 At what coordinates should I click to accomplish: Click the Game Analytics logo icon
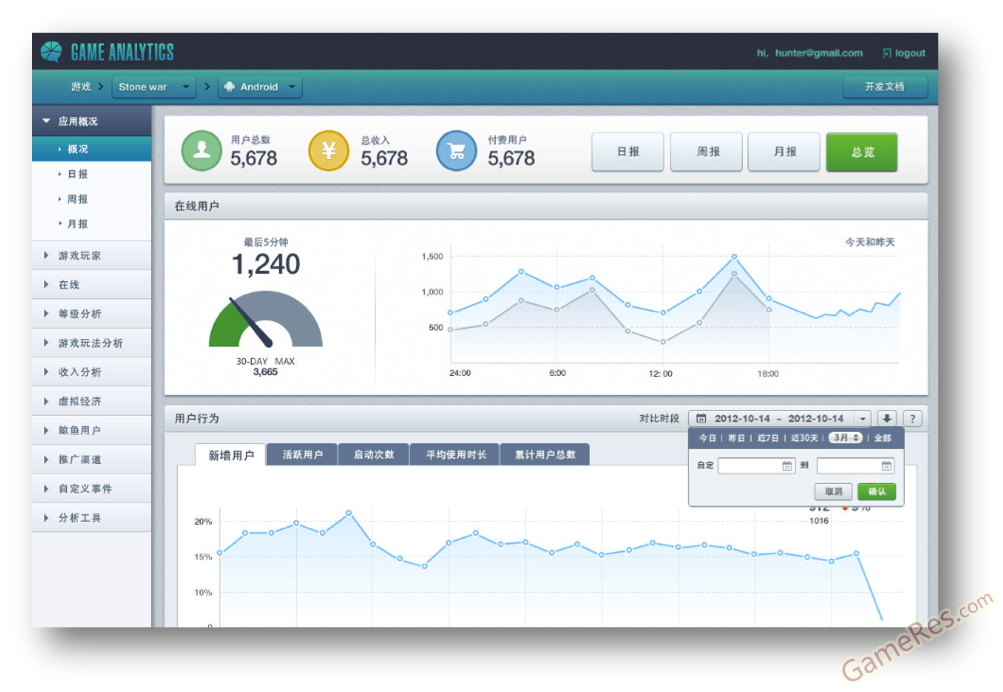(51, 52)
